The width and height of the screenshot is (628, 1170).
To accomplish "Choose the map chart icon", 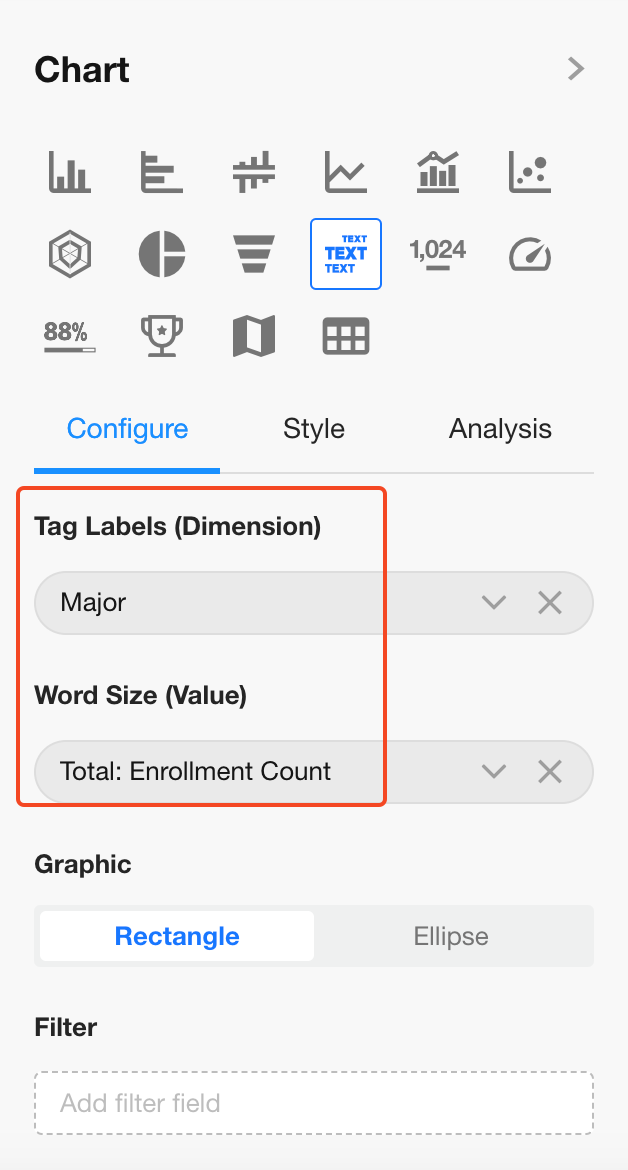I will [253, 337].
